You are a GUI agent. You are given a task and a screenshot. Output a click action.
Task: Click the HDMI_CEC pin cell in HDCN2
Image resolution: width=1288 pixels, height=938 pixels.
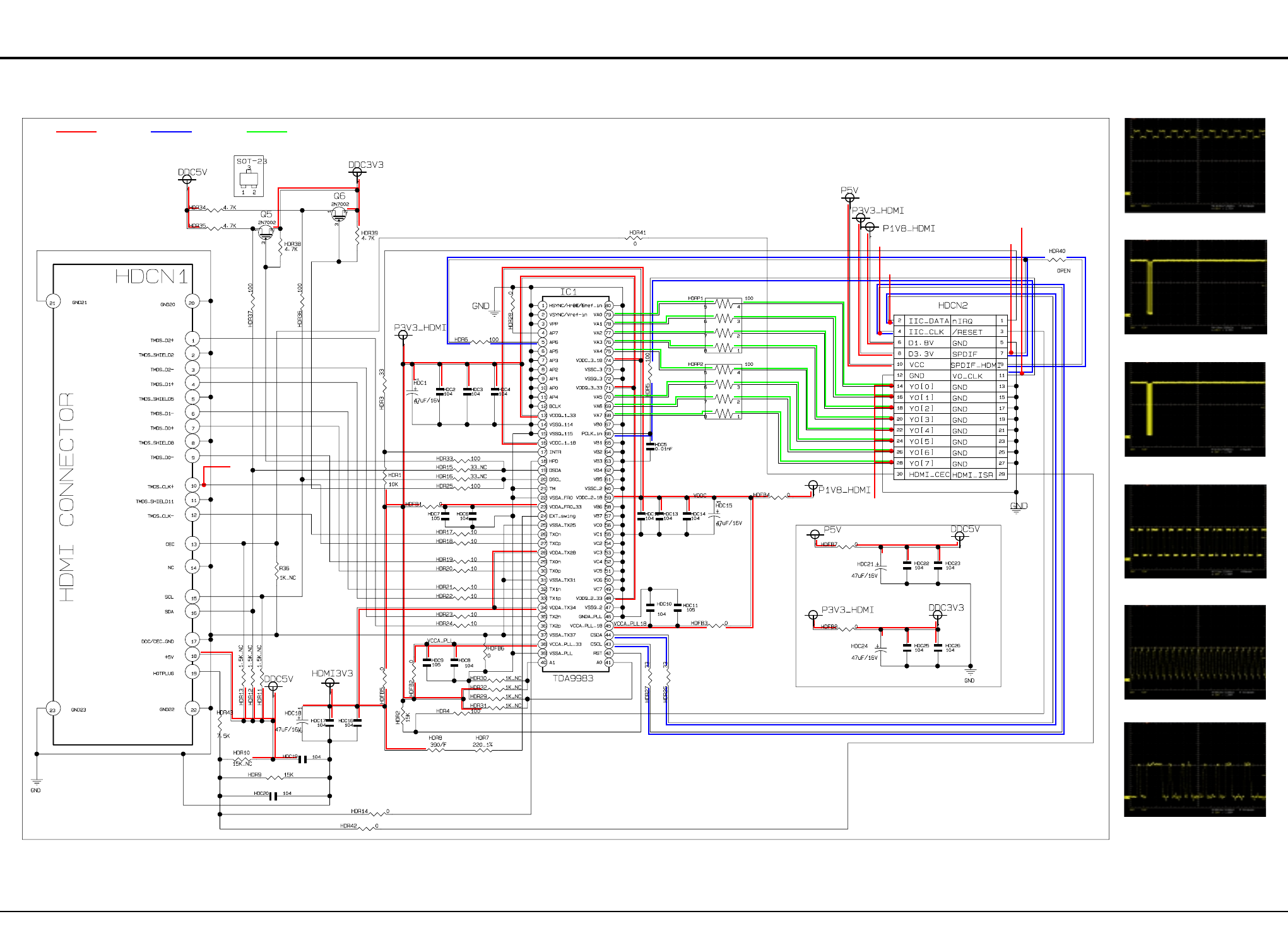pyautogui.click(x=928, y=474)
